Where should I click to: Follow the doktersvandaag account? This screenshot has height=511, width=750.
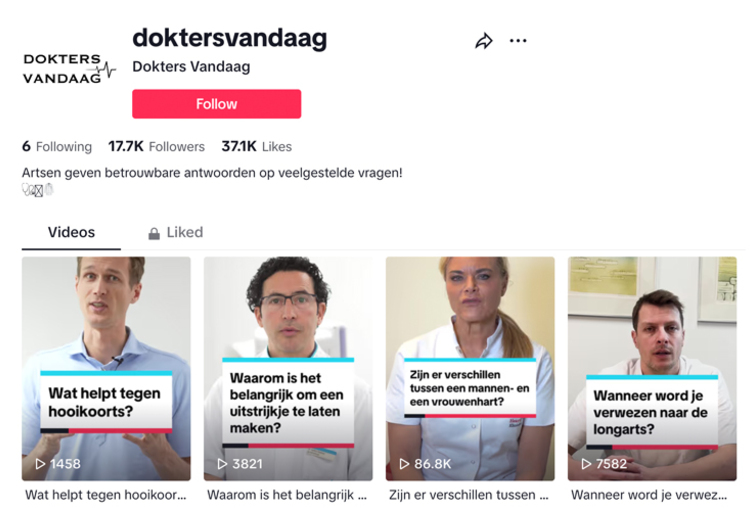[x=217, y=104]
